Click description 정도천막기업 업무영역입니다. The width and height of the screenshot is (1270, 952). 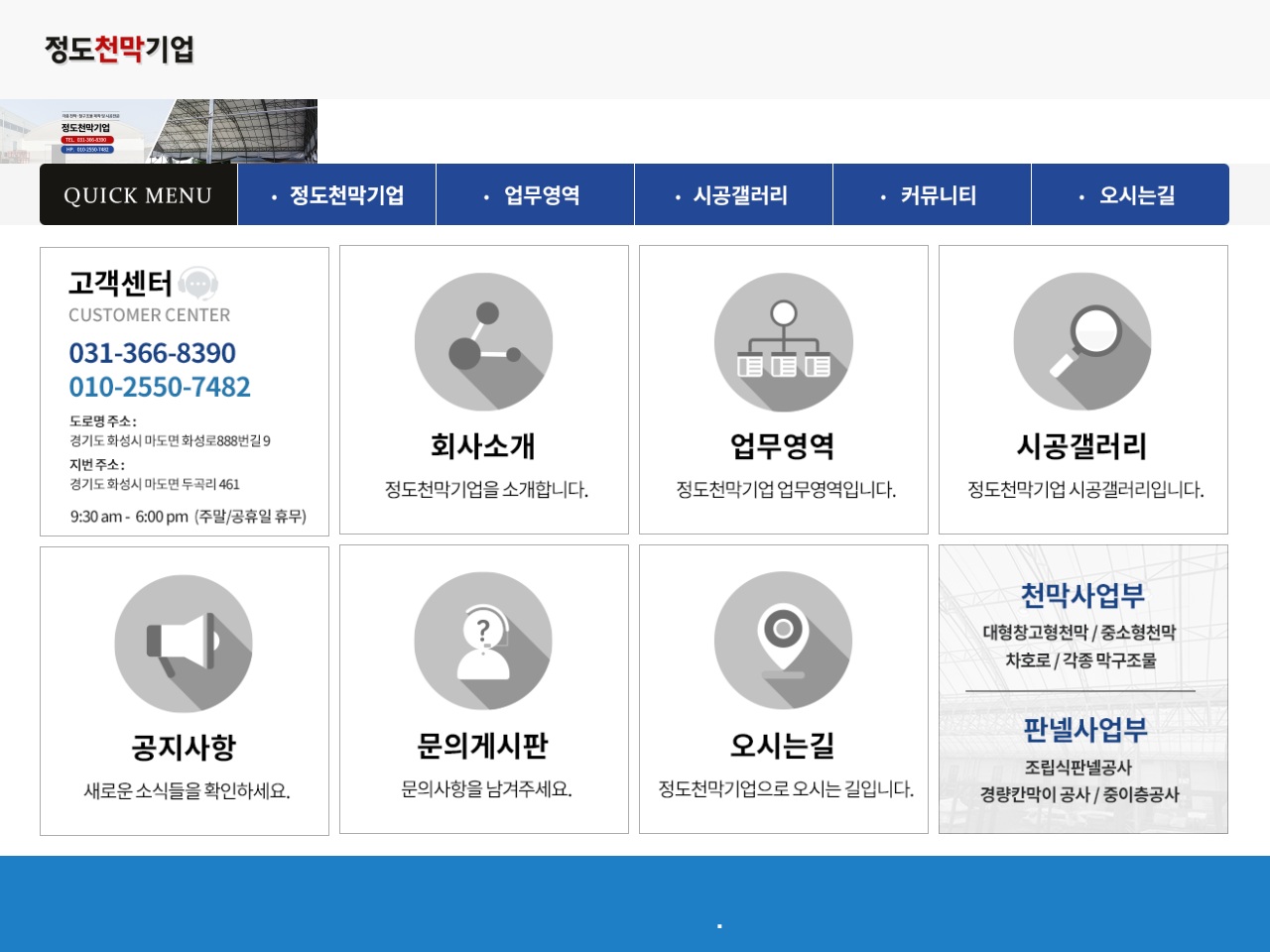pyautogui.click(x=786, y=490)
